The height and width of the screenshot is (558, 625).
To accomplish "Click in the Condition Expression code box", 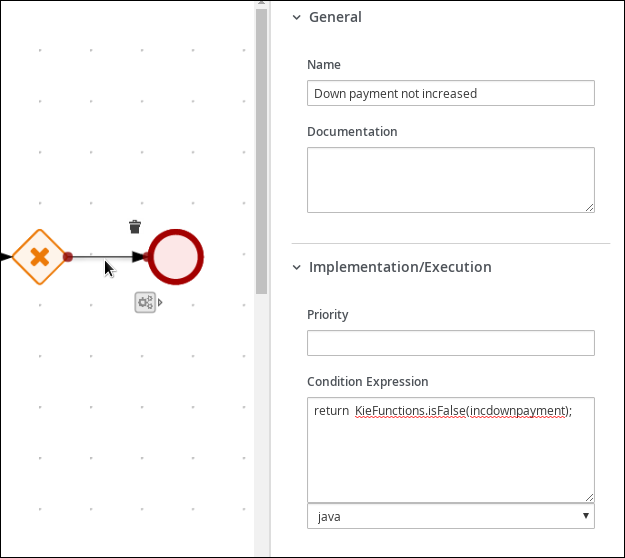I will pyautogui.click(x=451, y=450).
